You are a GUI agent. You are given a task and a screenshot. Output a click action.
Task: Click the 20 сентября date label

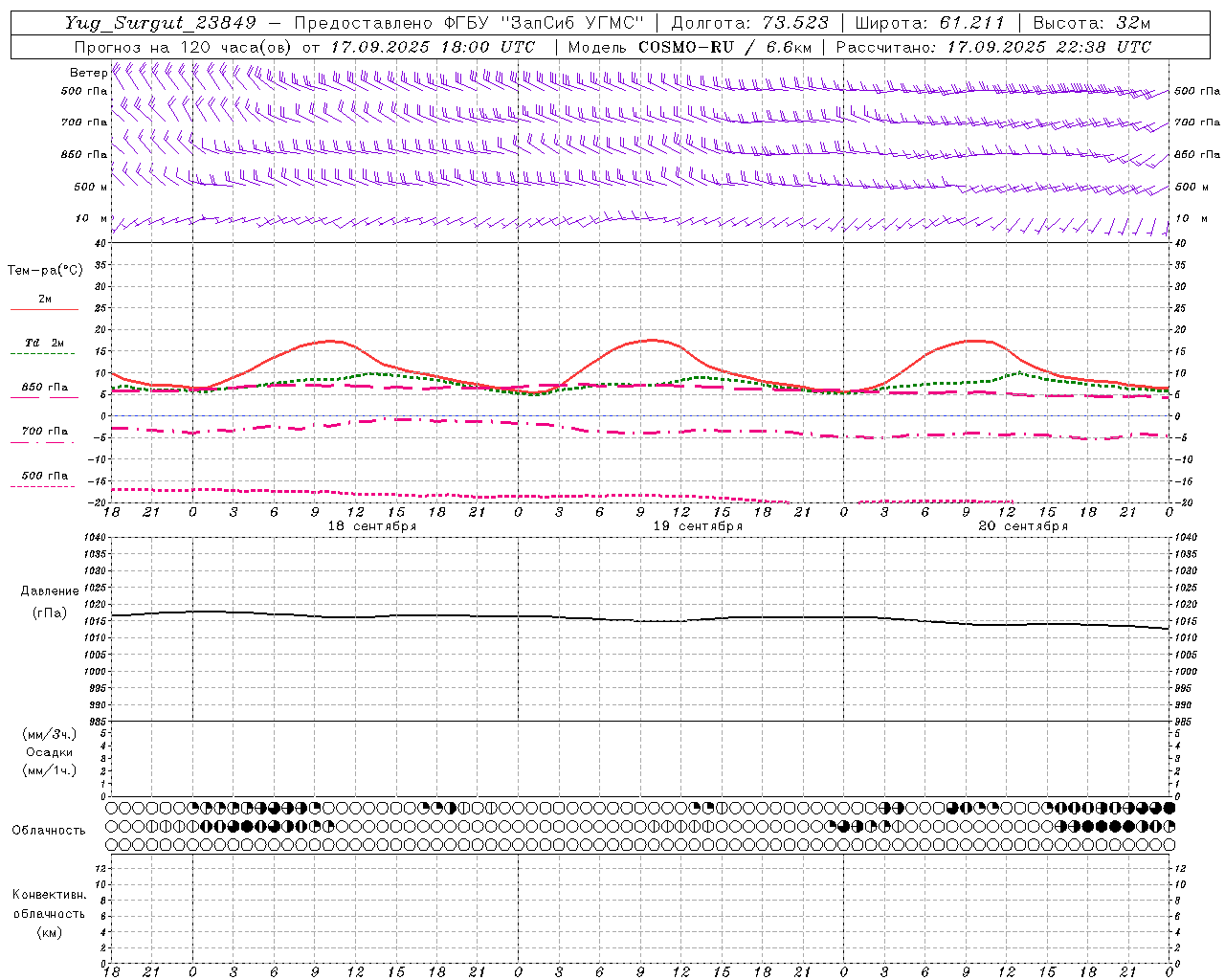[x=1023, y=526]
